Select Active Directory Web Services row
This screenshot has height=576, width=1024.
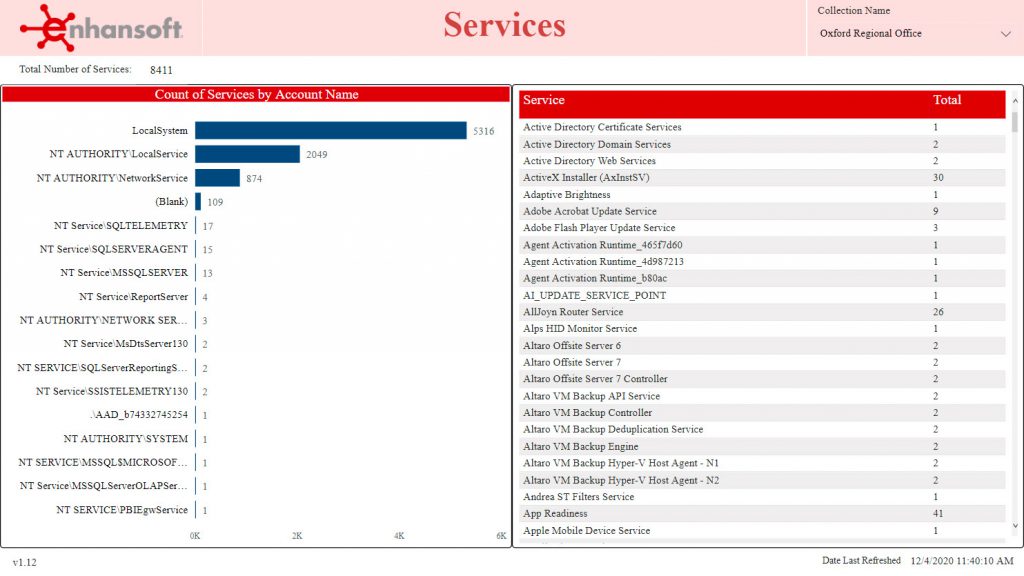click(x=762, y=161)
